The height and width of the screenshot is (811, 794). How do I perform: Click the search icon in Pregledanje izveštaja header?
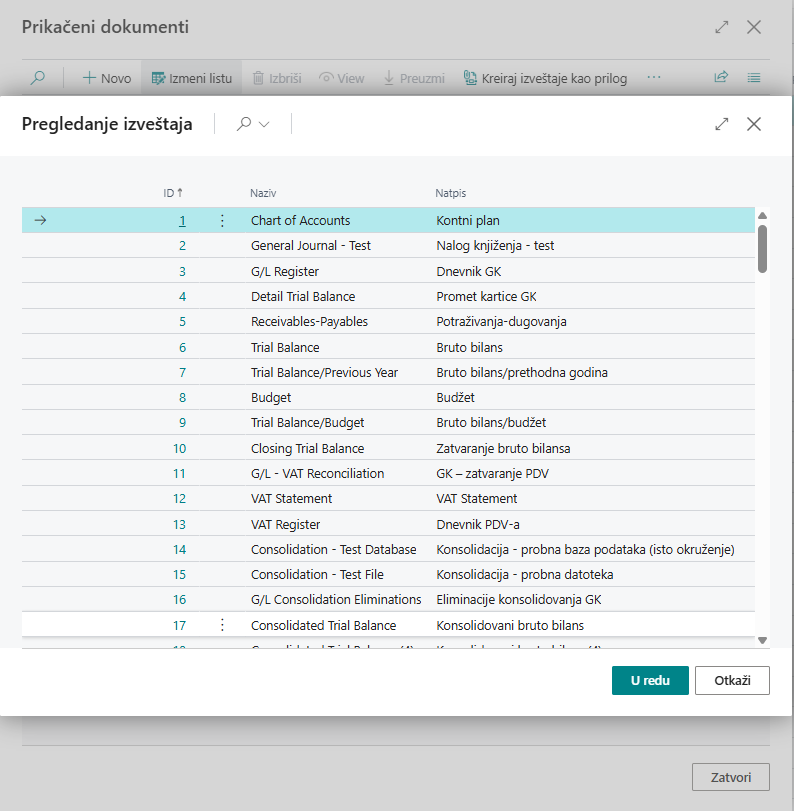click(x=243, y=124)
